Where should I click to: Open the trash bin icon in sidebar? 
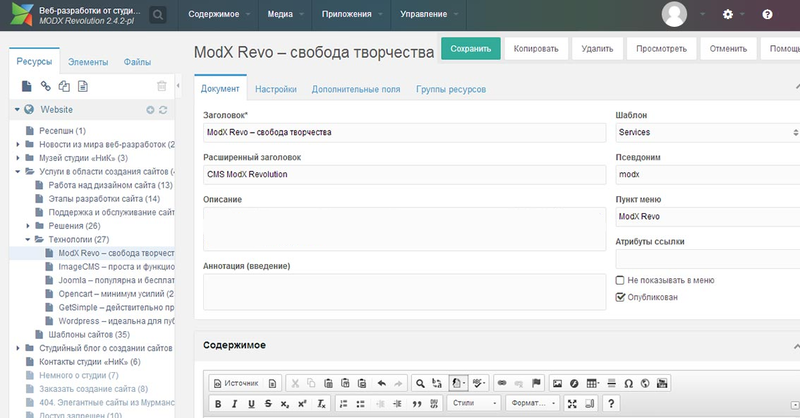point(162,87)
